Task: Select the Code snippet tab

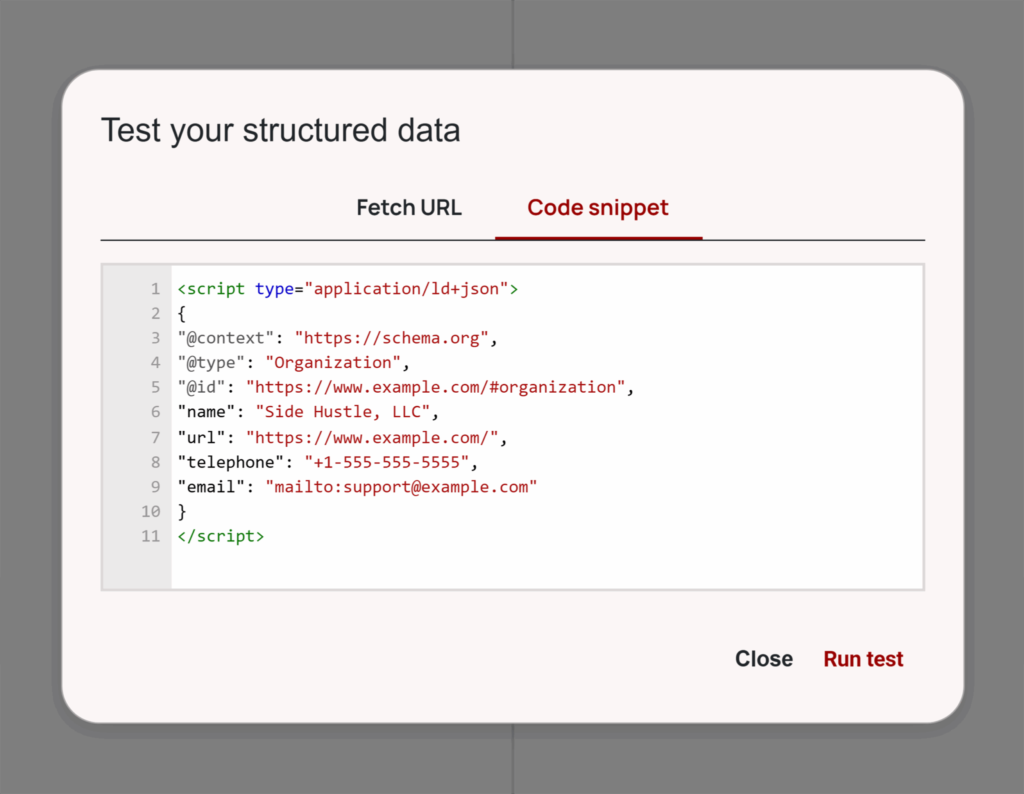Action: click(x=597, y=207)
